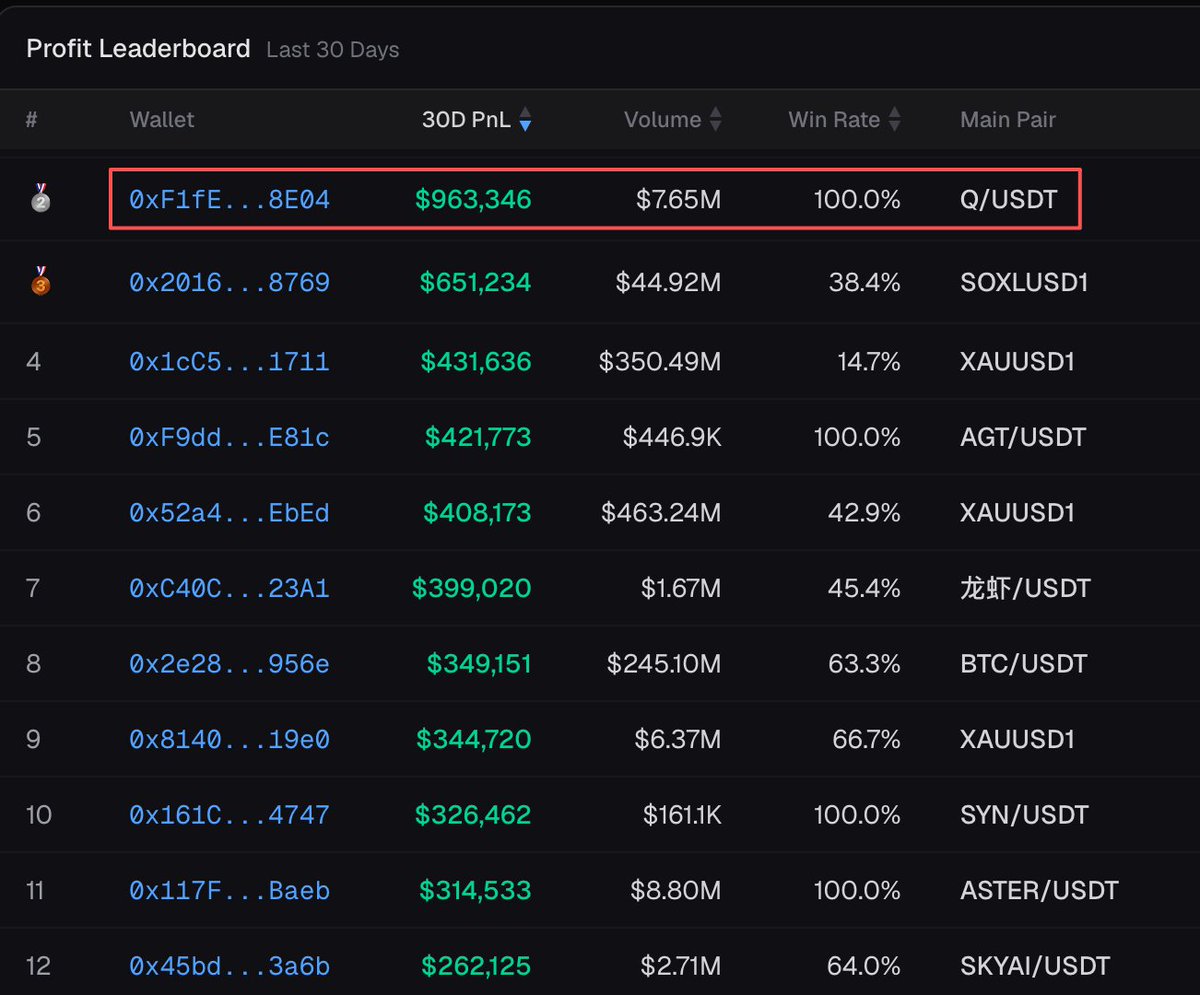Click the AGT/USDT main pair
This screenshot has width=1200, height=995.
tap(1023, 437)
